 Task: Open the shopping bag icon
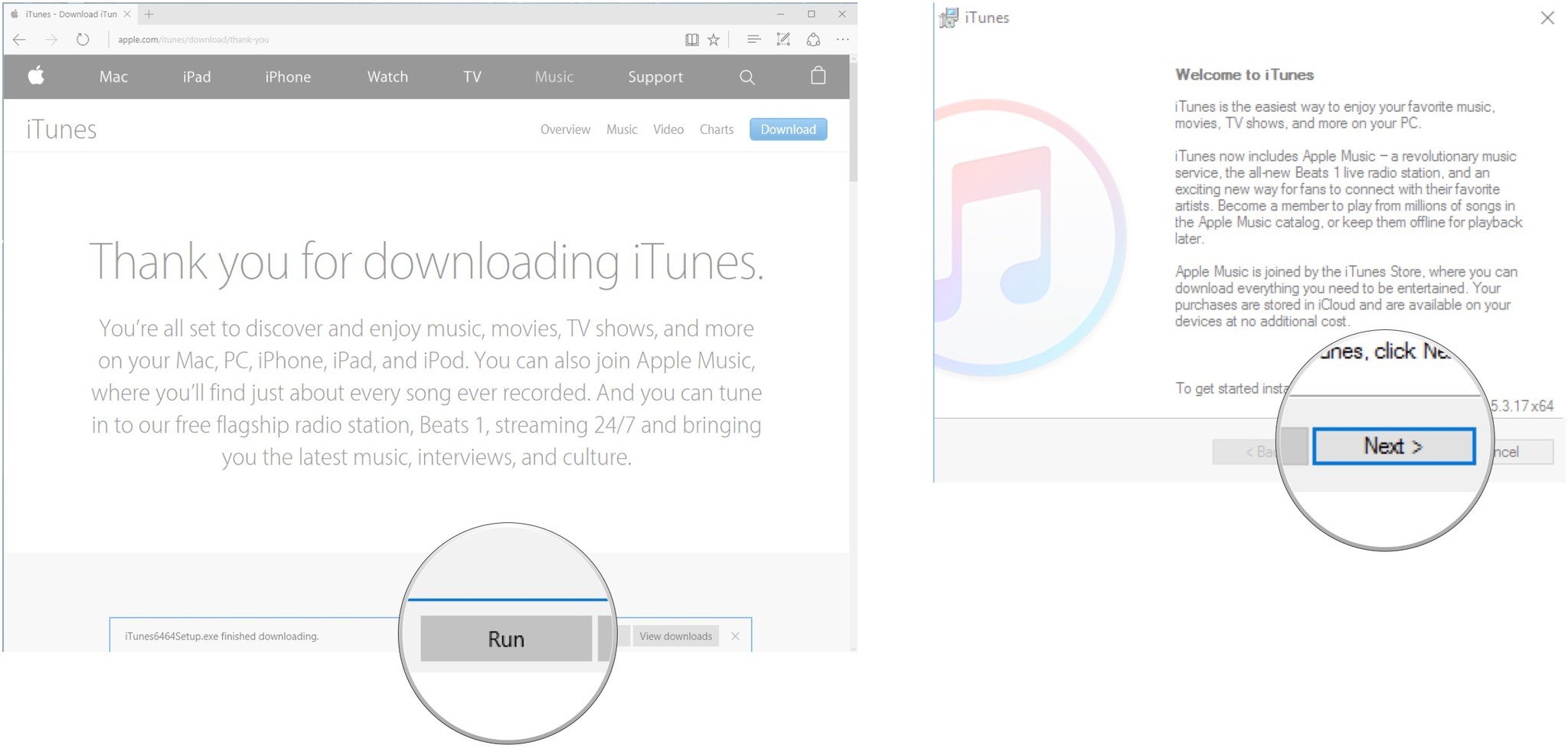(818, 76)
